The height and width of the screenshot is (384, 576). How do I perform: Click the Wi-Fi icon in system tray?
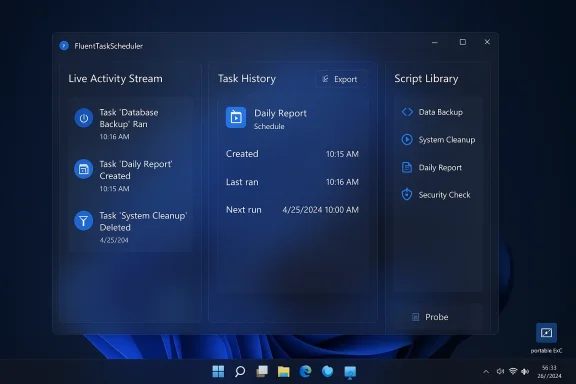(513, 372)
